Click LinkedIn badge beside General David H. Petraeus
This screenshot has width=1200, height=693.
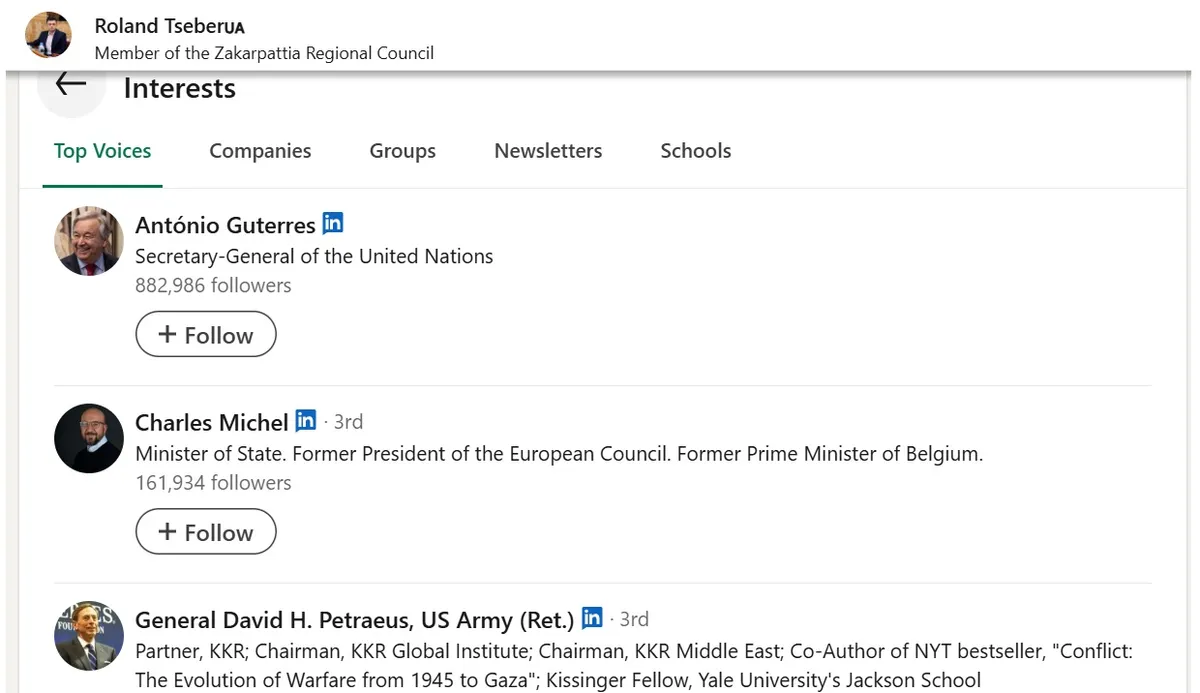pyautogui.click(x=592, y=617)
